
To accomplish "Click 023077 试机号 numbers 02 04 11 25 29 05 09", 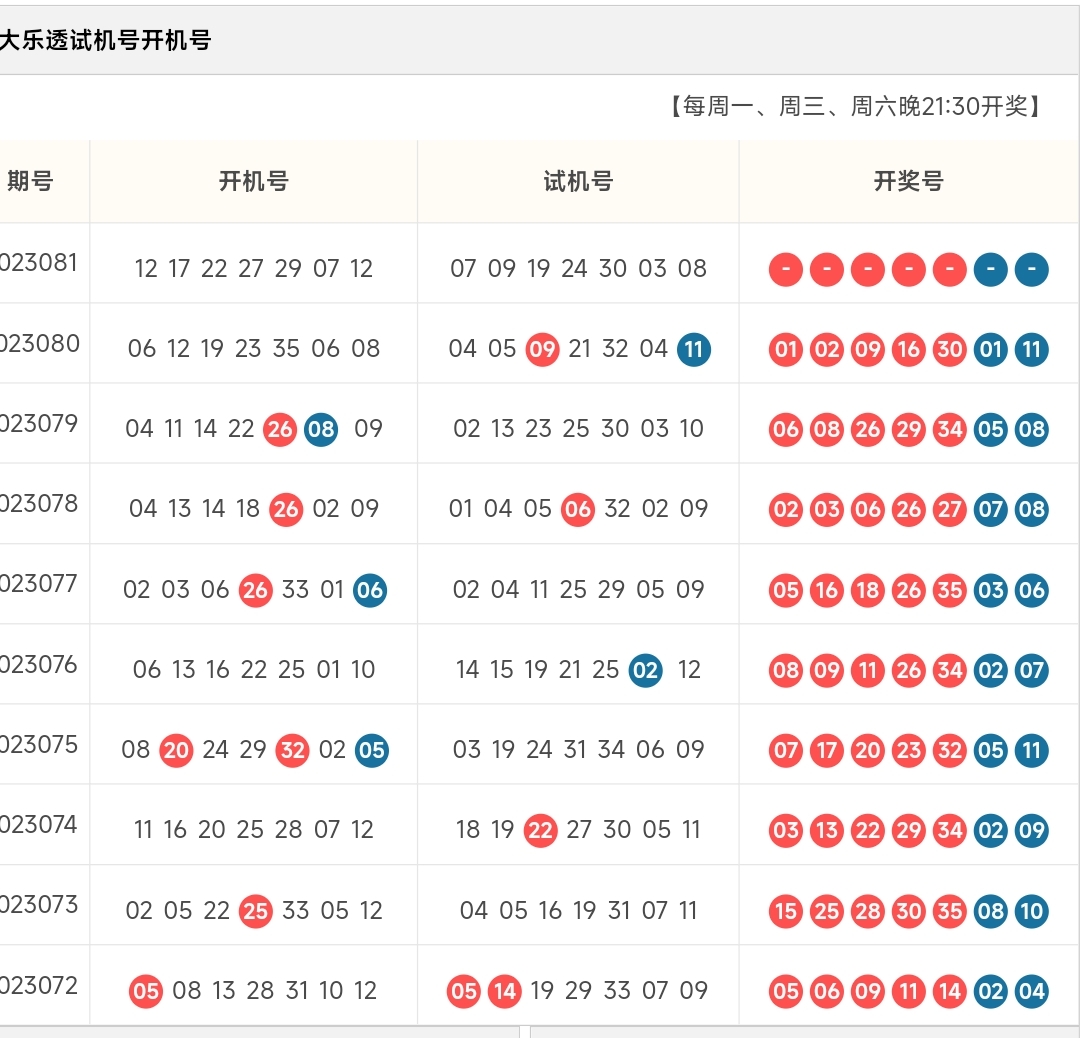I will [579, 590].
